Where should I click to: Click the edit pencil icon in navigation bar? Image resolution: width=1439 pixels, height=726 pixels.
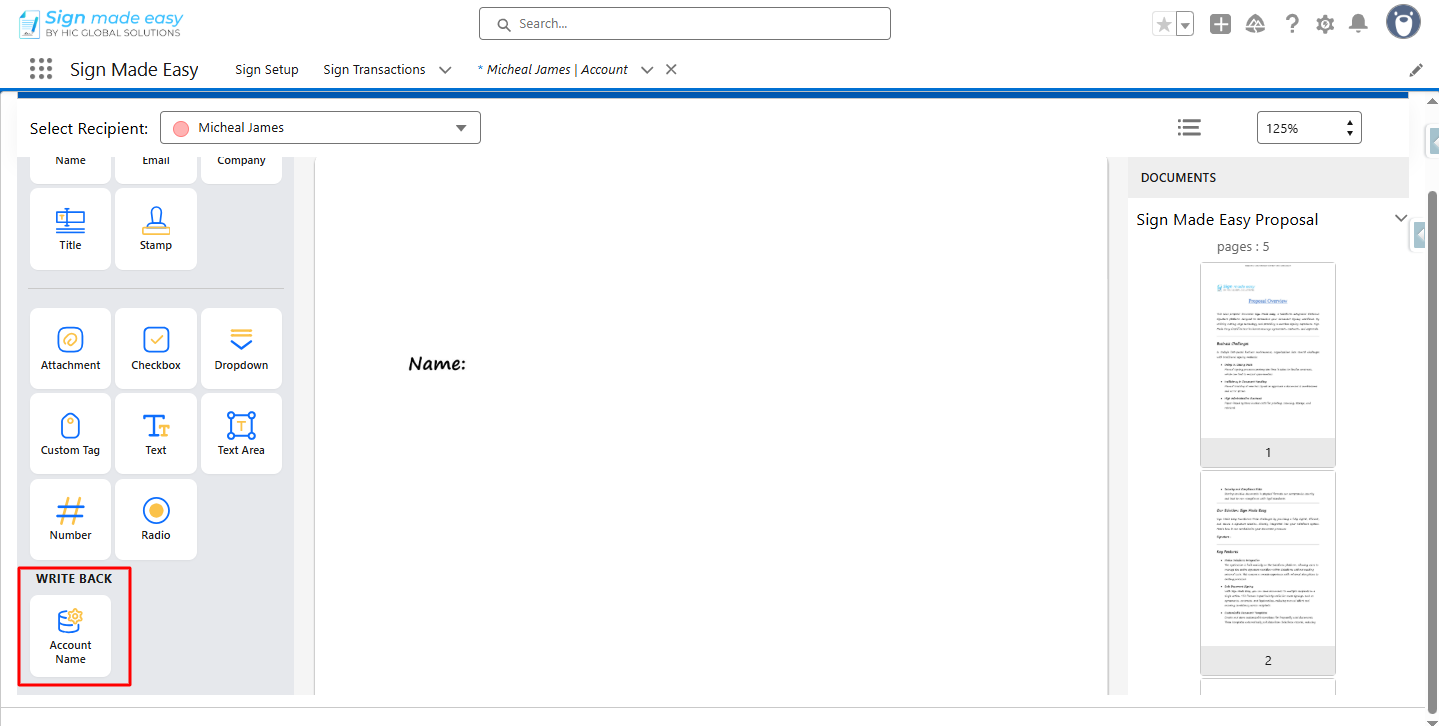(1416, 70)
